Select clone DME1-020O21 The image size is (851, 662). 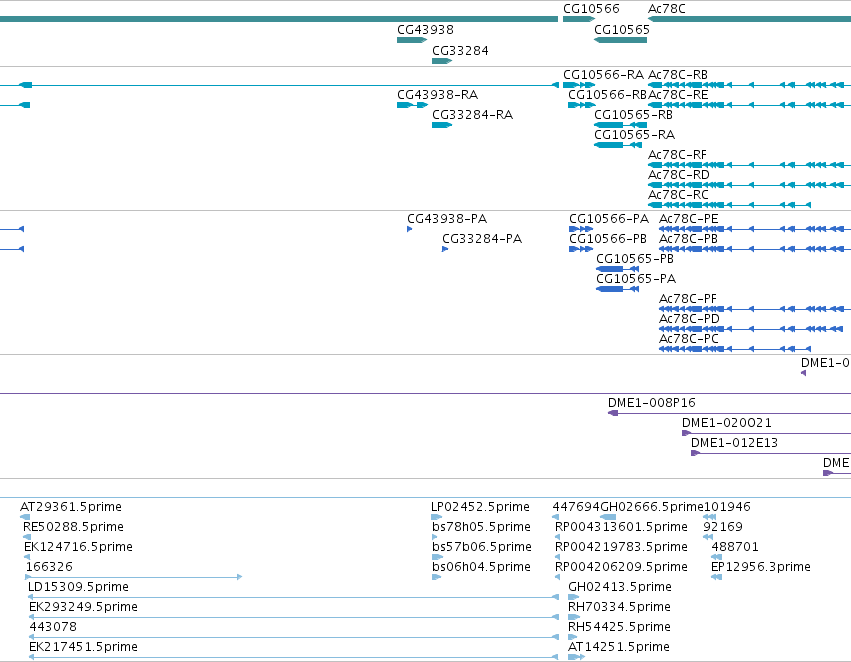click(727, 423)
